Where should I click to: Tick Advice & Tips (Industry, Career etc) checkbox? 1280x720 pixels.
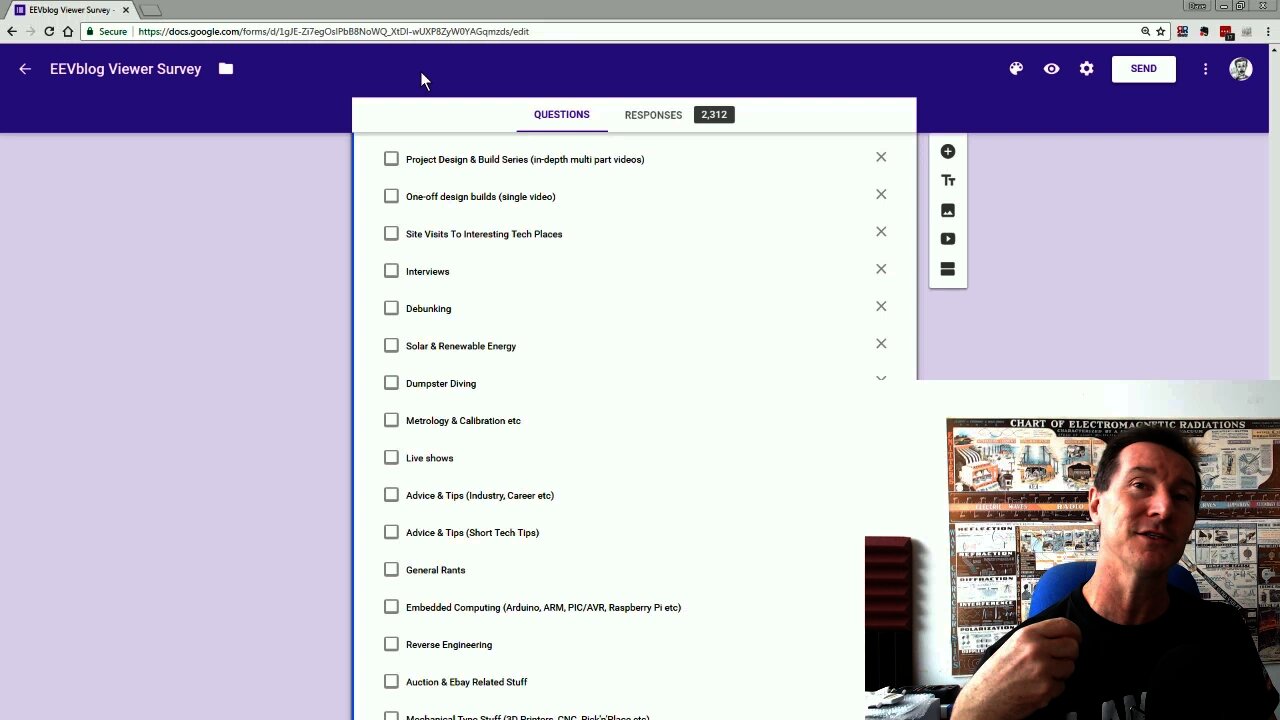(x=391, y=495)
